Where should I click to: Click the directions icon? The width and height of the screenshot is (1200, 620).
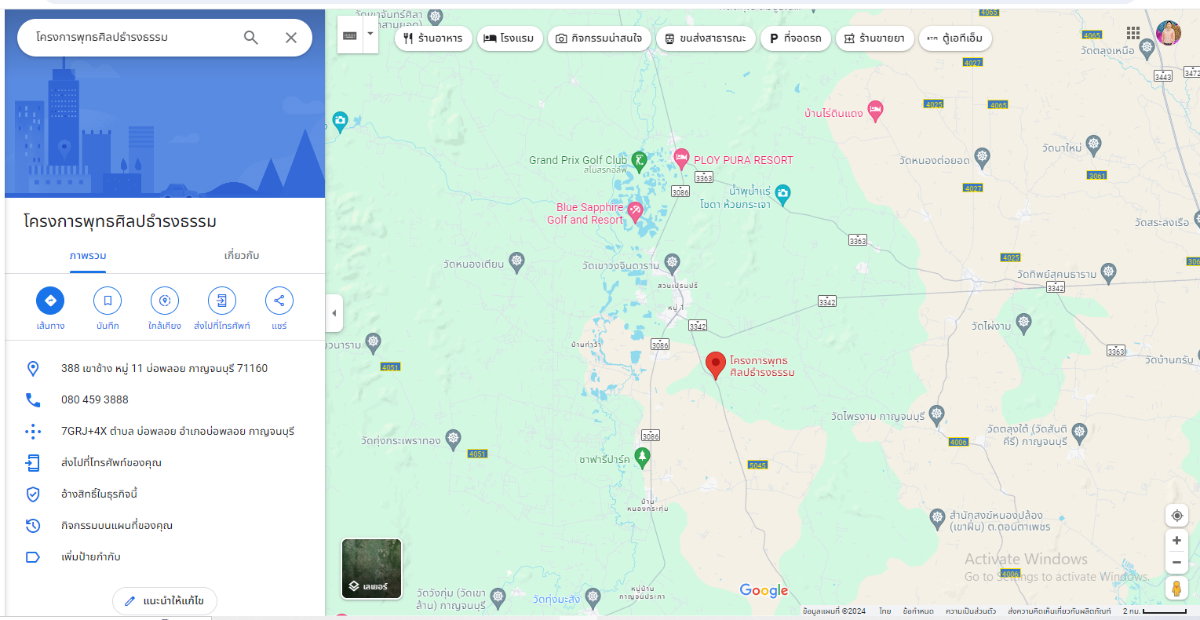pyautogui.click(x=50, y=300)
